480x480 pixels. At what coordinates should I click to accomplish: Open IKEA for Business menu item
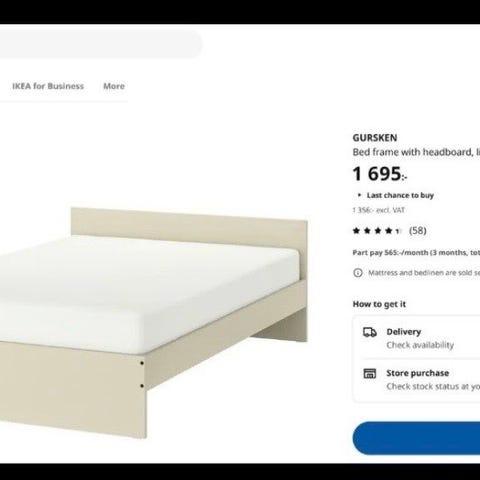pyautogui.click(x=48, y=86)
